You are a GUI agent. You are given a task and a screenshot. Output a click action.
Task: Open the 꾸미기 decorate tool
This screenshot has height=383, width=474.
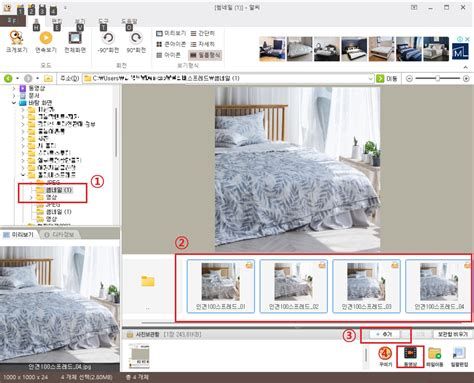point(385,357)
